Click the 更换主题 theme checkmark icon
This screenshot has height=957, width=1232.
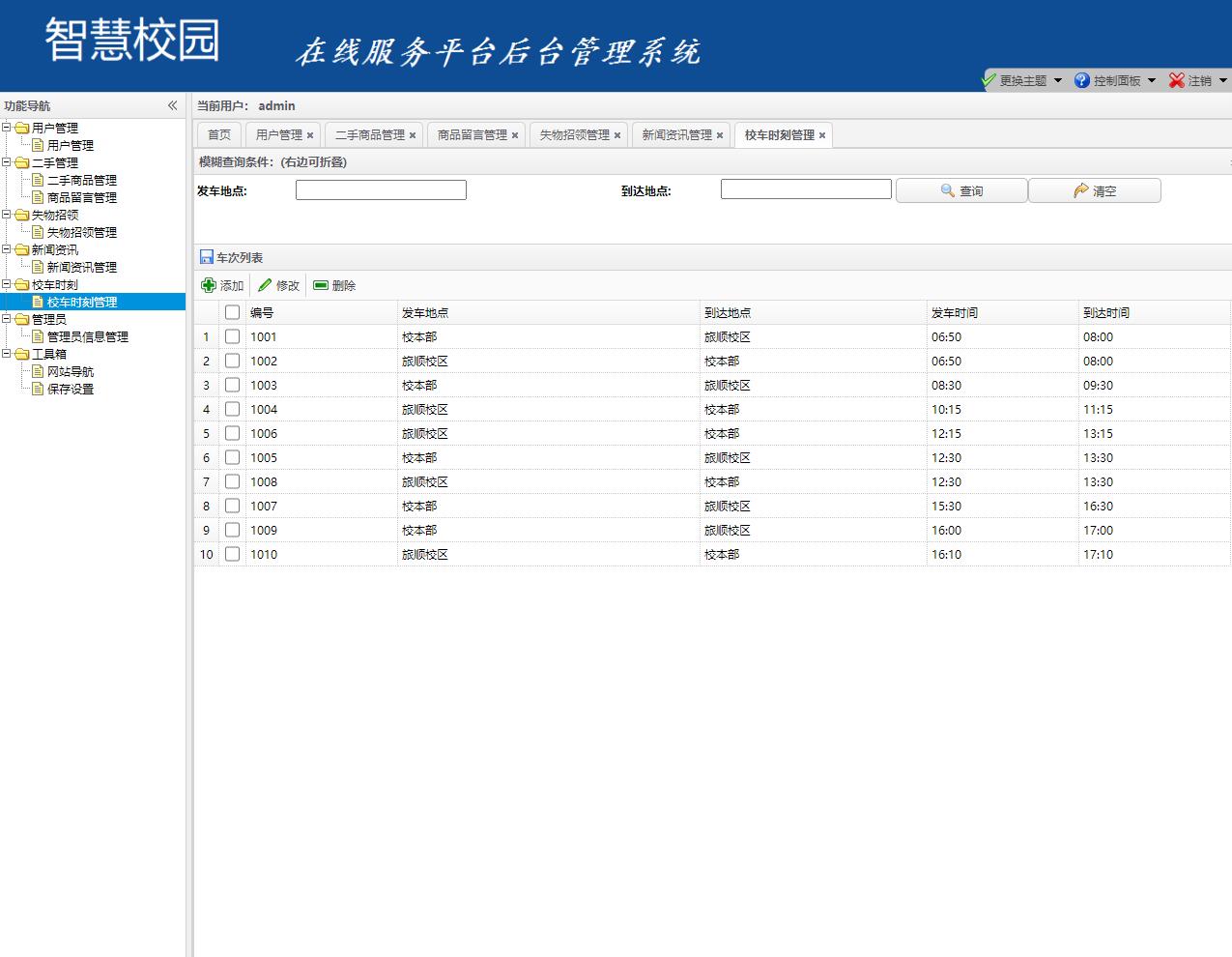tap(988, 80)
